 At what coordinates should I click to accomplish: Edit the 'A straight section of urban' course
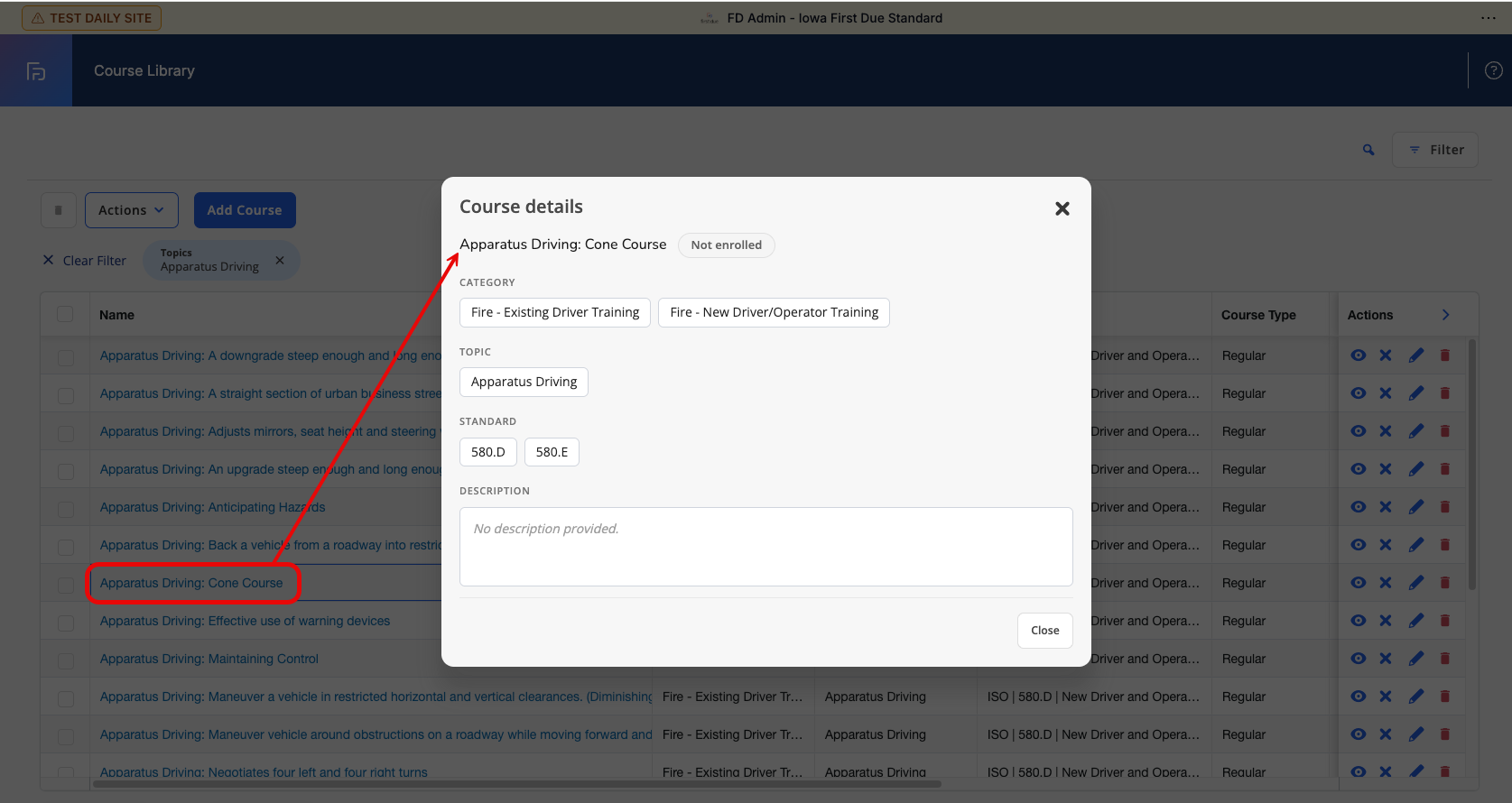coord(1416,393)
